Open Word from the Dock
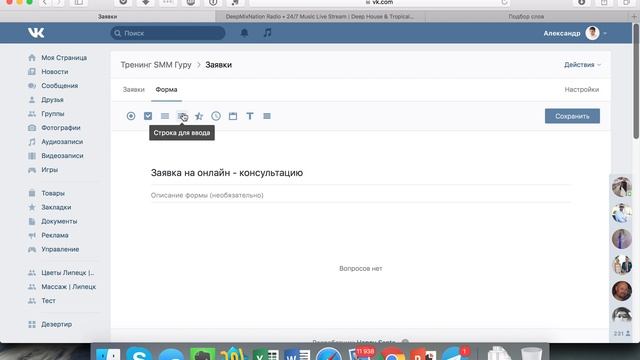This screenshot has height=360, width=640. point(297,355)
